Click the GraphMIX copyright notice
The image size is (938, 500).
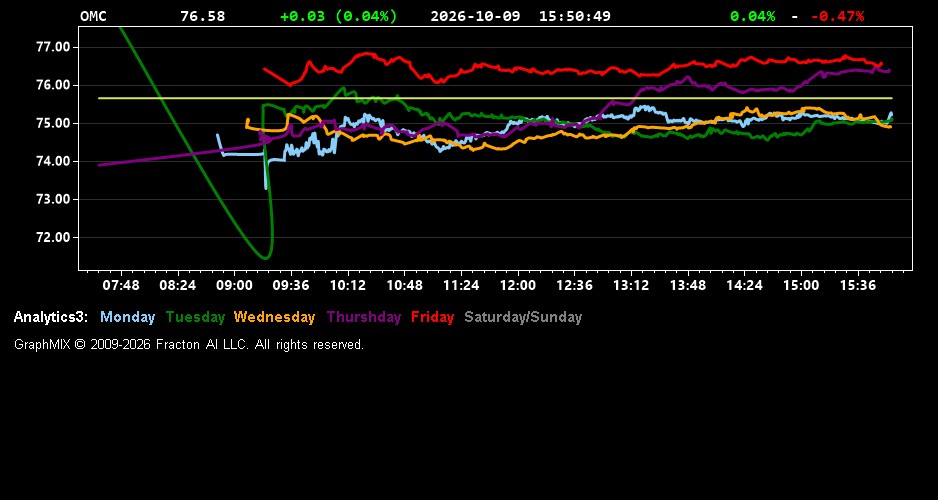pyautogui.click(x=189, y=344)
